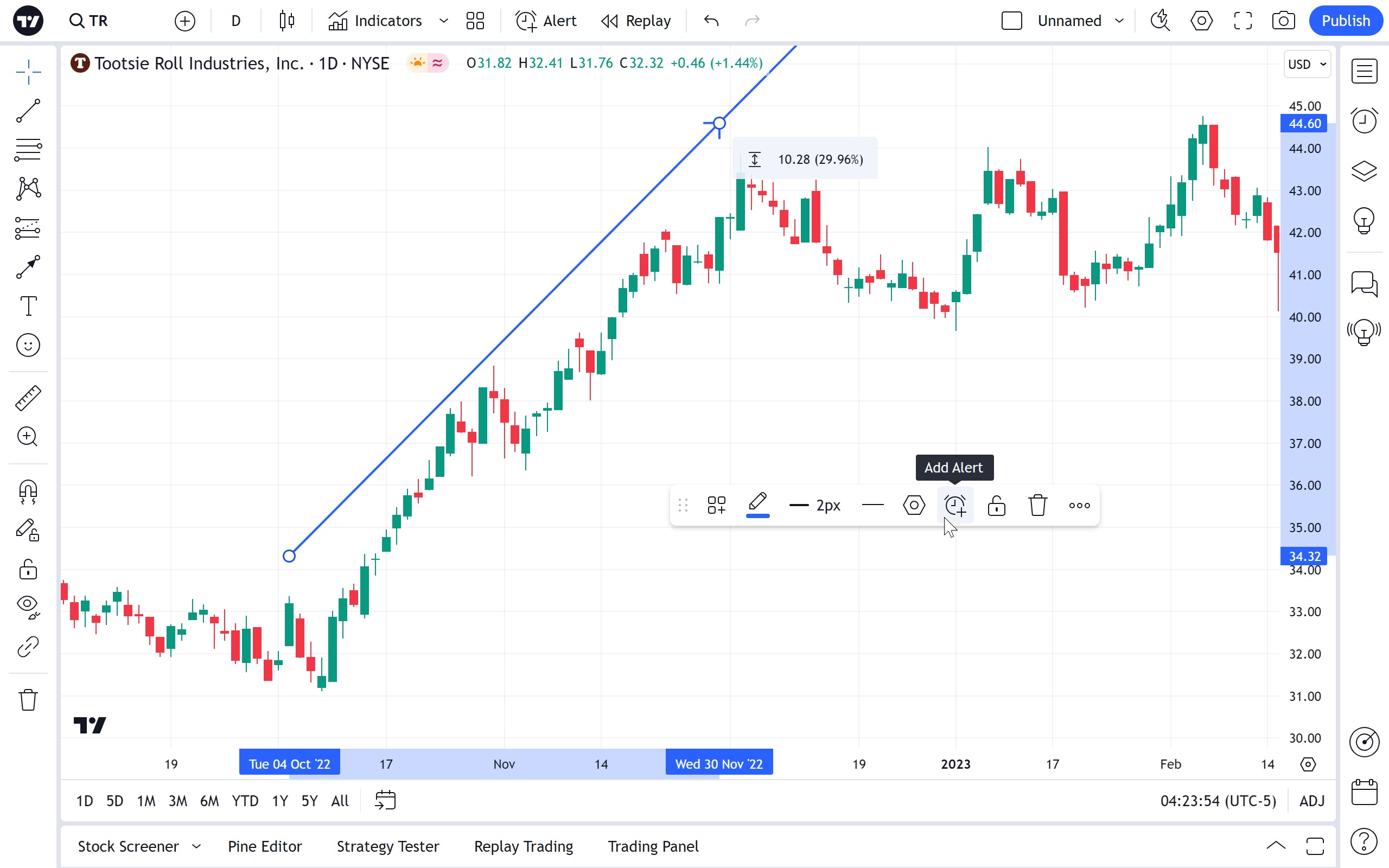Image resolution: width=1389 pixels, height=868 pixels.
Task: Click the ruler measure tool
Action: tap(28, 398)
